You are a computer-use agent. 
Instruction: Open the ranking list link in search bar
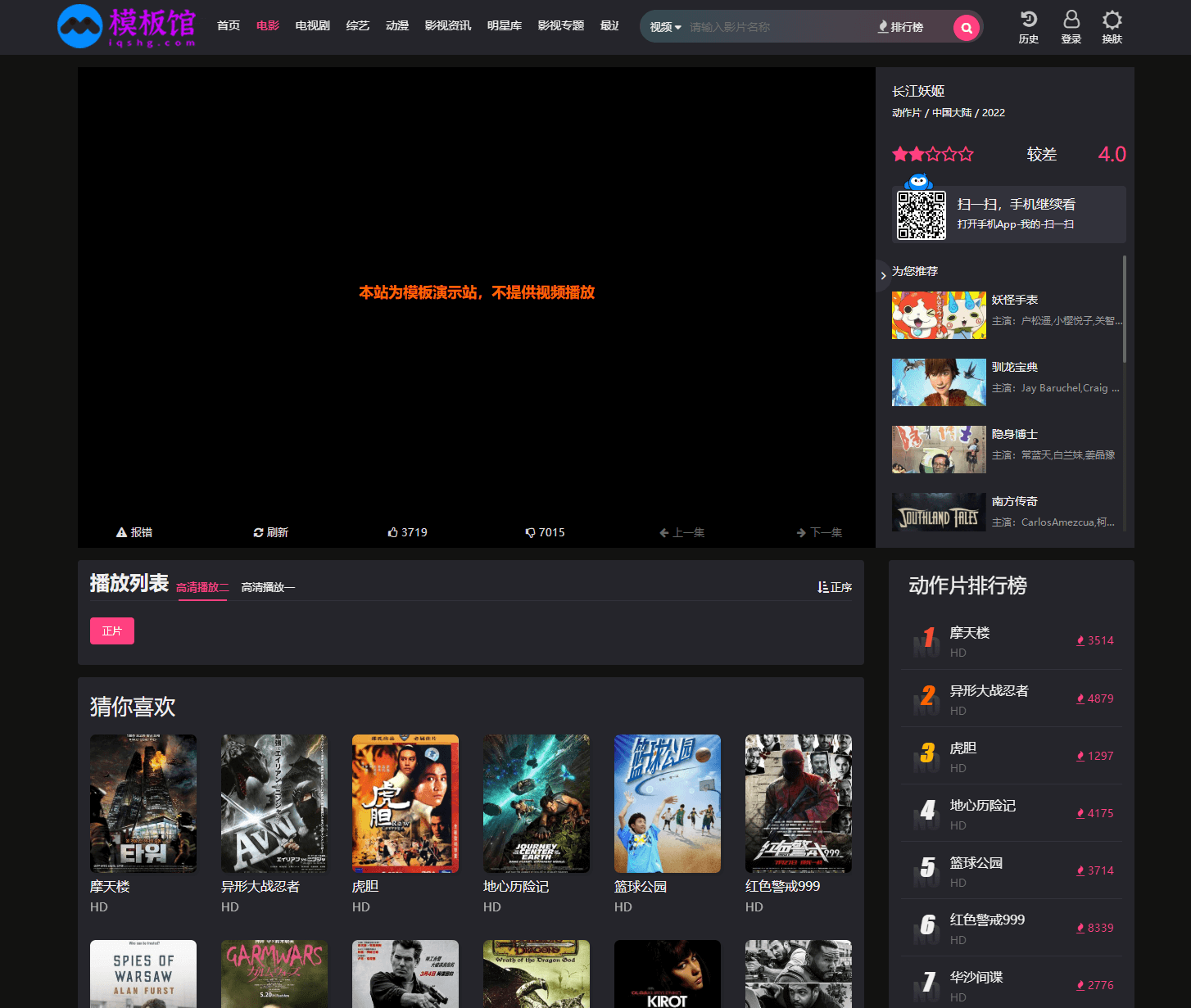[900, 27]
